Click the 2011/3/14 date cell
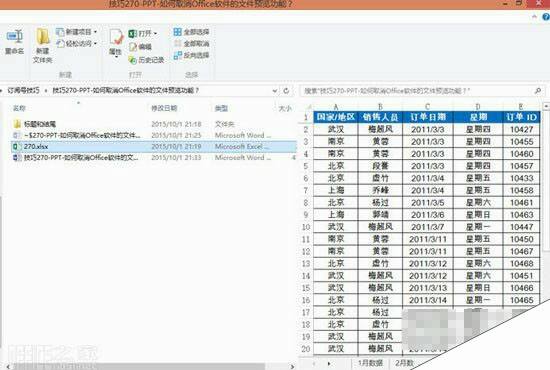This screenshot has height=370, width=550. [428, 300]
